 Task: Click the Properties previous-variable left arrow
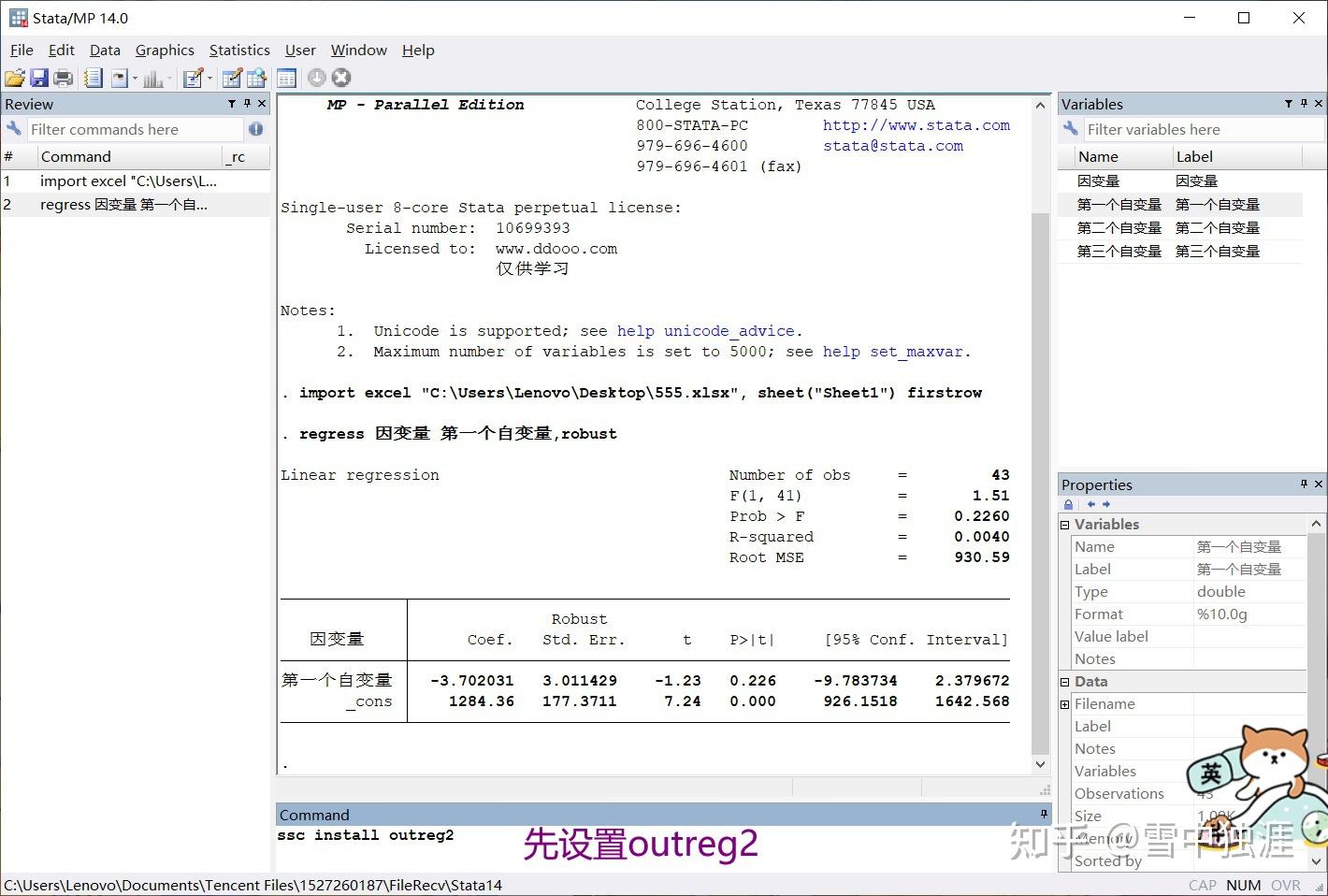[1090, 504]
